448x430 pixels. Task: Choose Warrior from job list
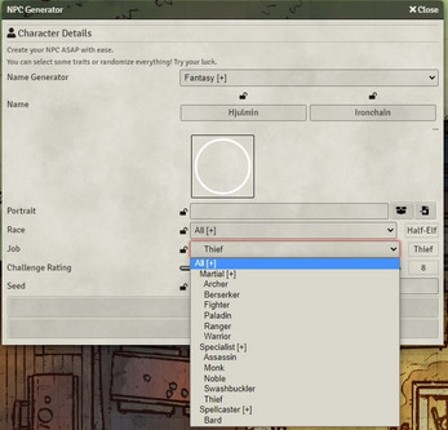click(295, 336)
